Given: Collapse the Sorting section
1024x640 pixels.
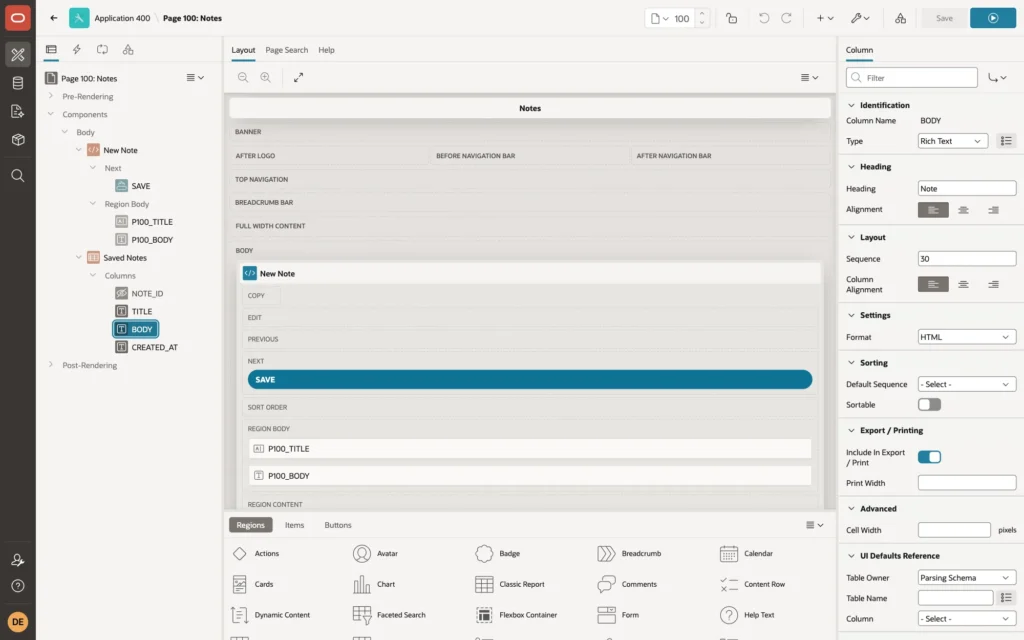Looking at the screenshot, I should point(851,362).
